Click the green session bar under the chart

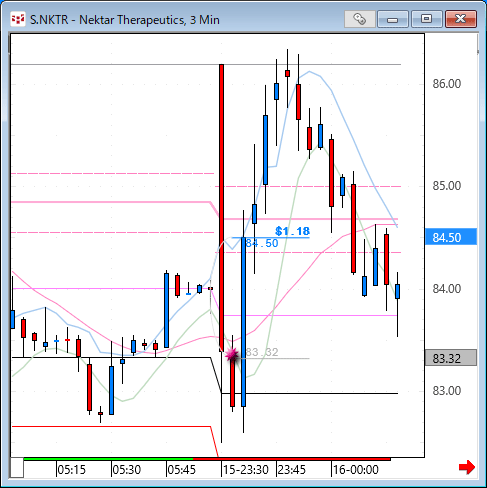pyautogui.click(x=109, y=459)
